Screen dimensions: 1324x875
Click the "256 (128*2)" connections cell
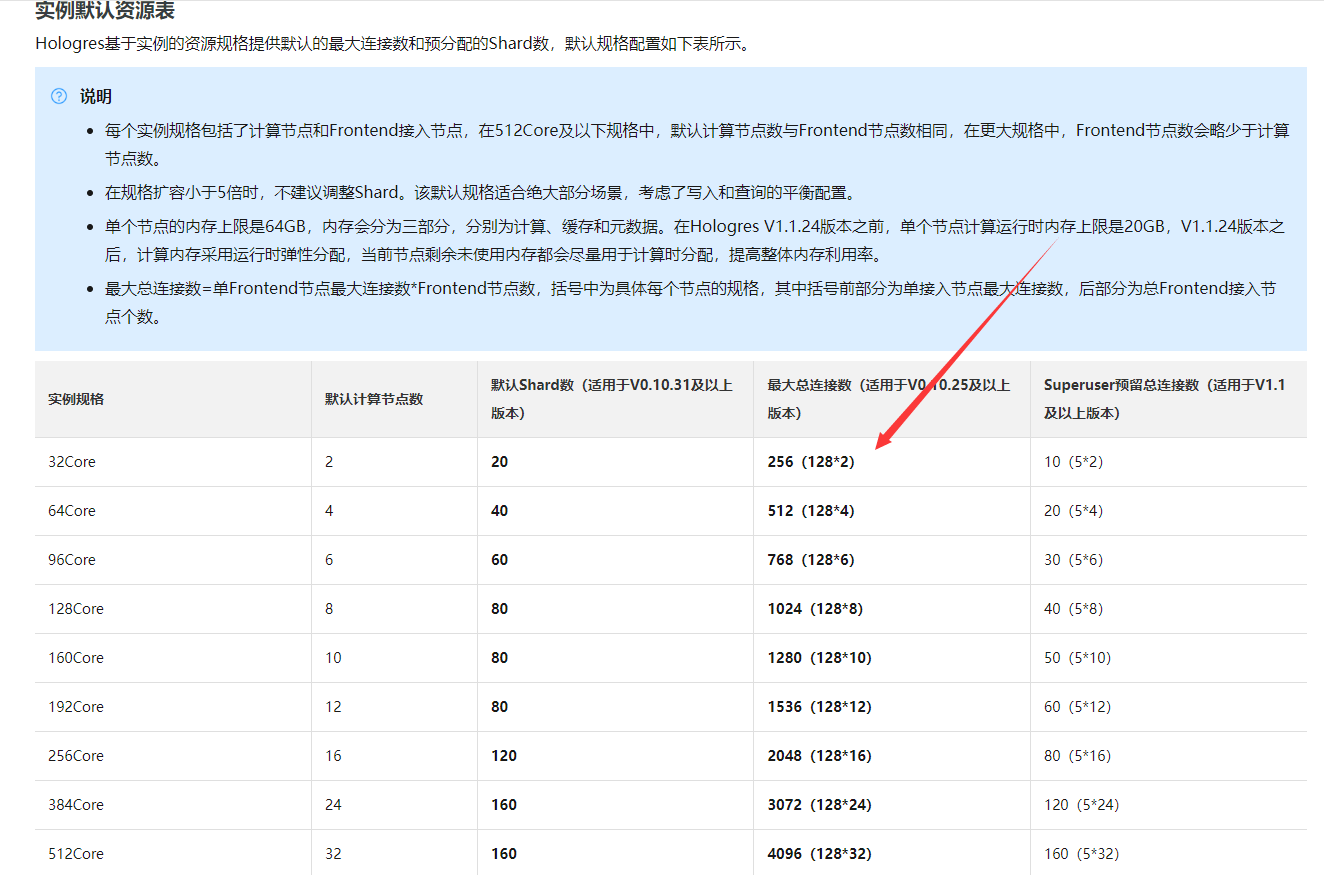pos(811,462)
